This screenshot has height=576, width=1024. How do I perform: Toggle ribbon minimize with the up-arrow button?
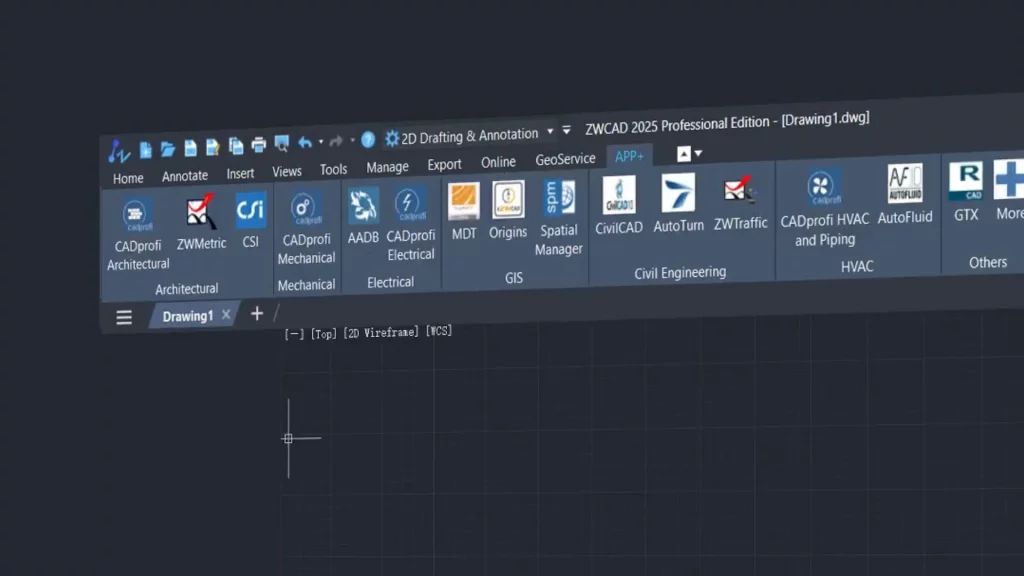[685, 153]
